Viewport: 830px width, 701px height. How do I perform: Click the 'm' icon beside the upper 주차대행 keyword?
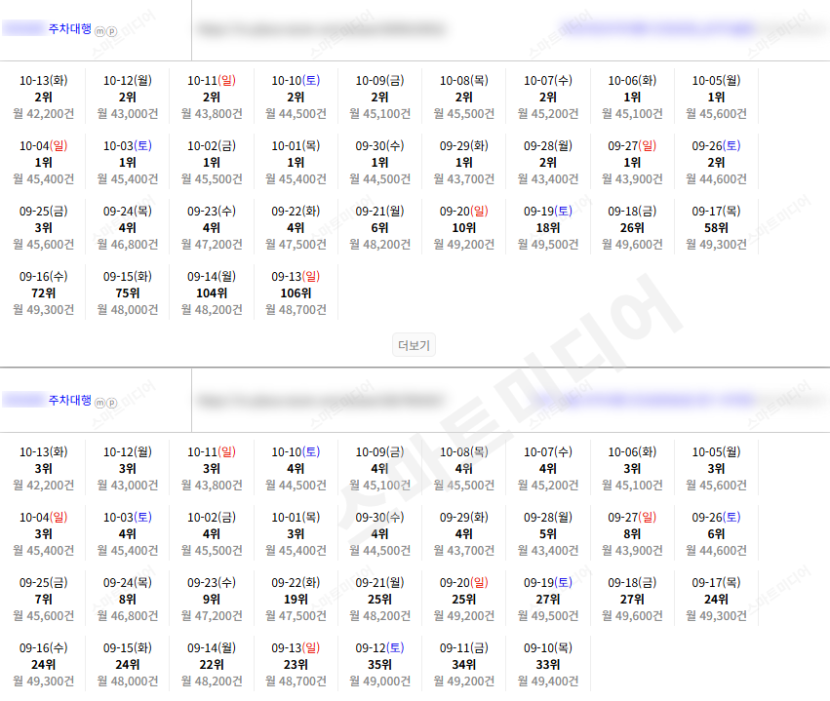tap(100, 31)
